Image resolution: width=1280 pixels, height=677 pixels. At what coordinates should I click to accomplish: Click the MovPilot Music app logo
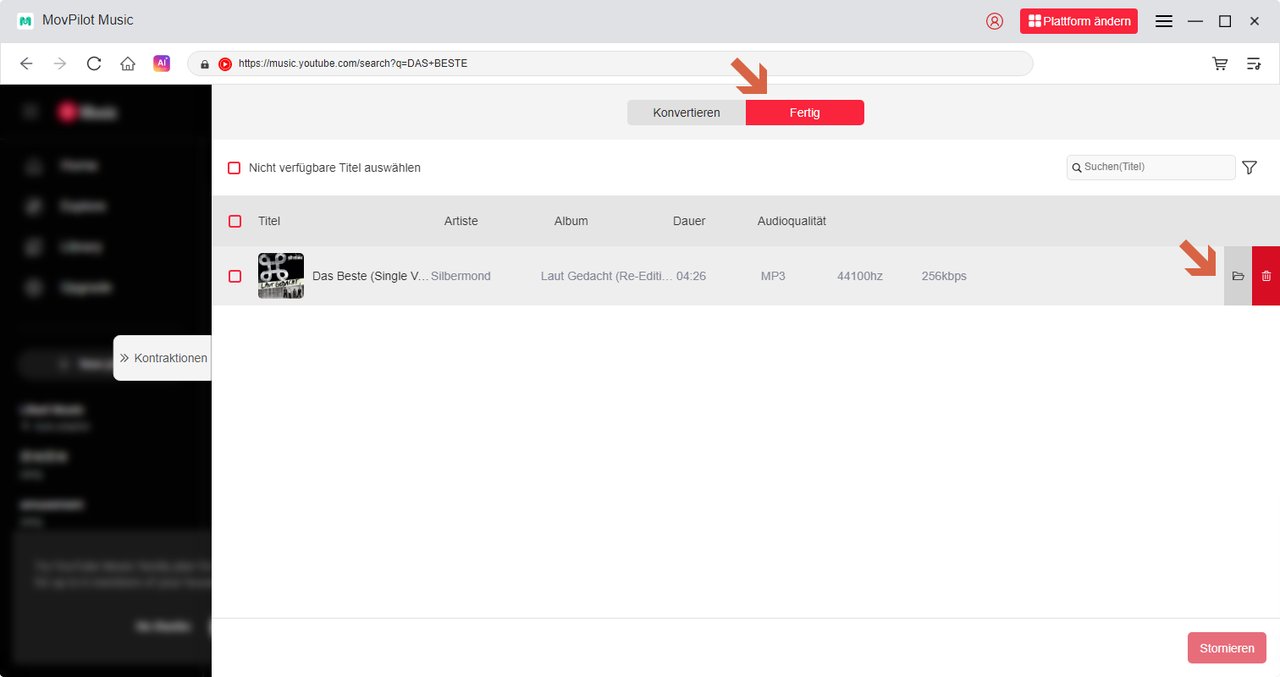click(26, 21)
